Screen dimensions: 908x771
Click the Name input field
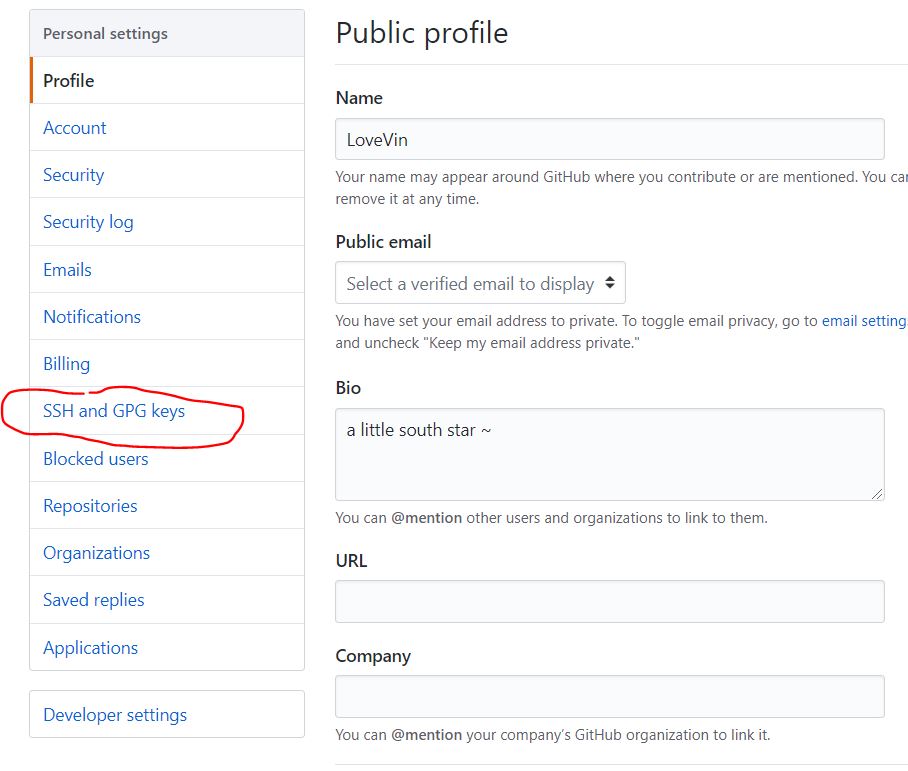[609, 140]
